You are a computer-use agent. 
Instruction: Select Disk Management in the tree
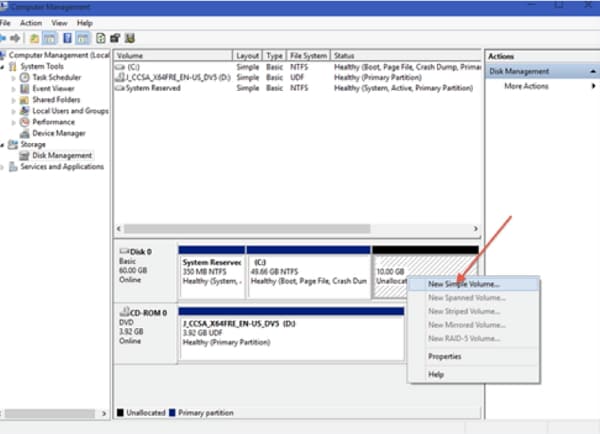[62, 155]
